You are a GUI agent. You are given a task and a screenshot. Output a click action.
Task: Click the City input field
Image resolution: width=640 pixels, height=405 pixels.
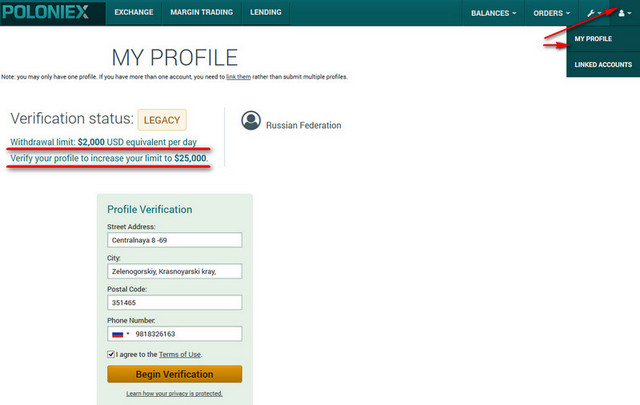click(175, 271)
